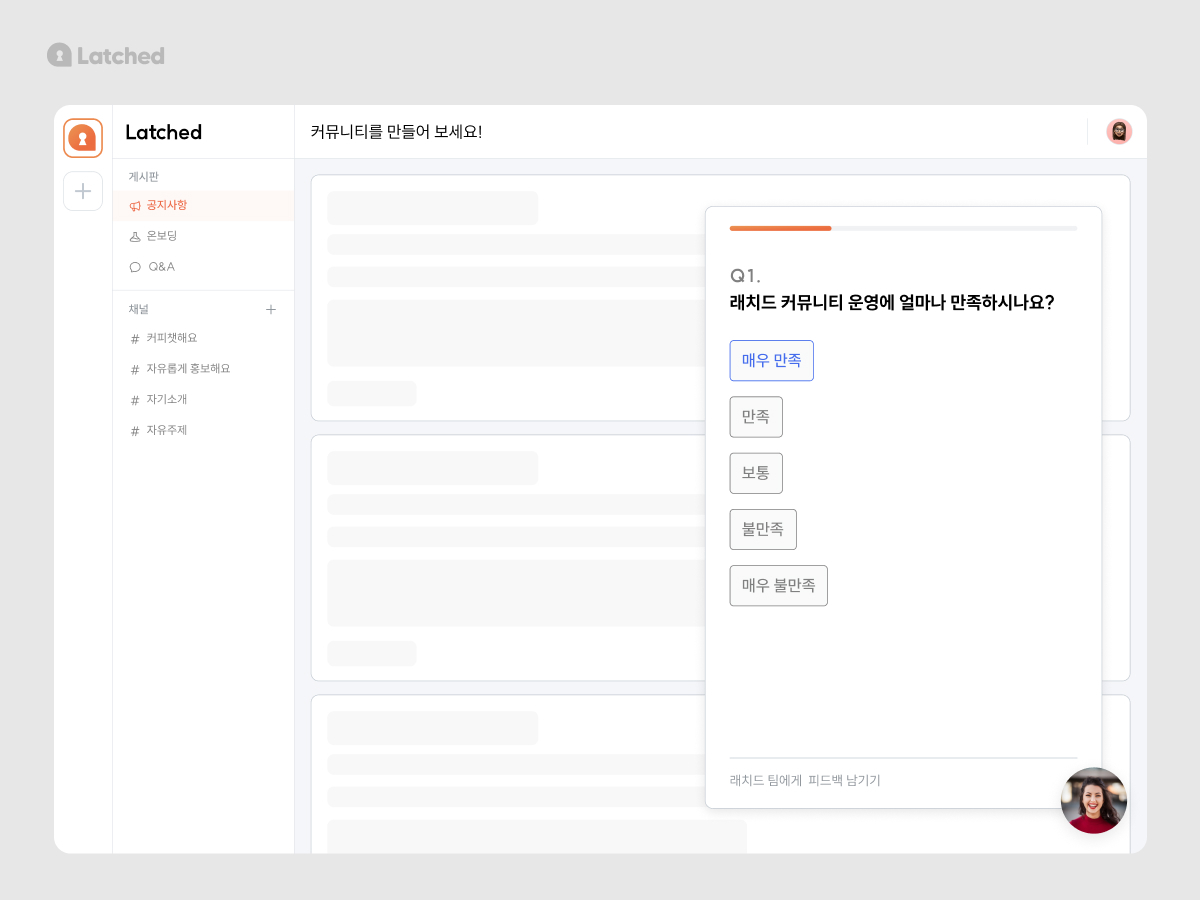Click the icon beside 온보딩
Screen dimensions: 1200x900
pos(135,237)
